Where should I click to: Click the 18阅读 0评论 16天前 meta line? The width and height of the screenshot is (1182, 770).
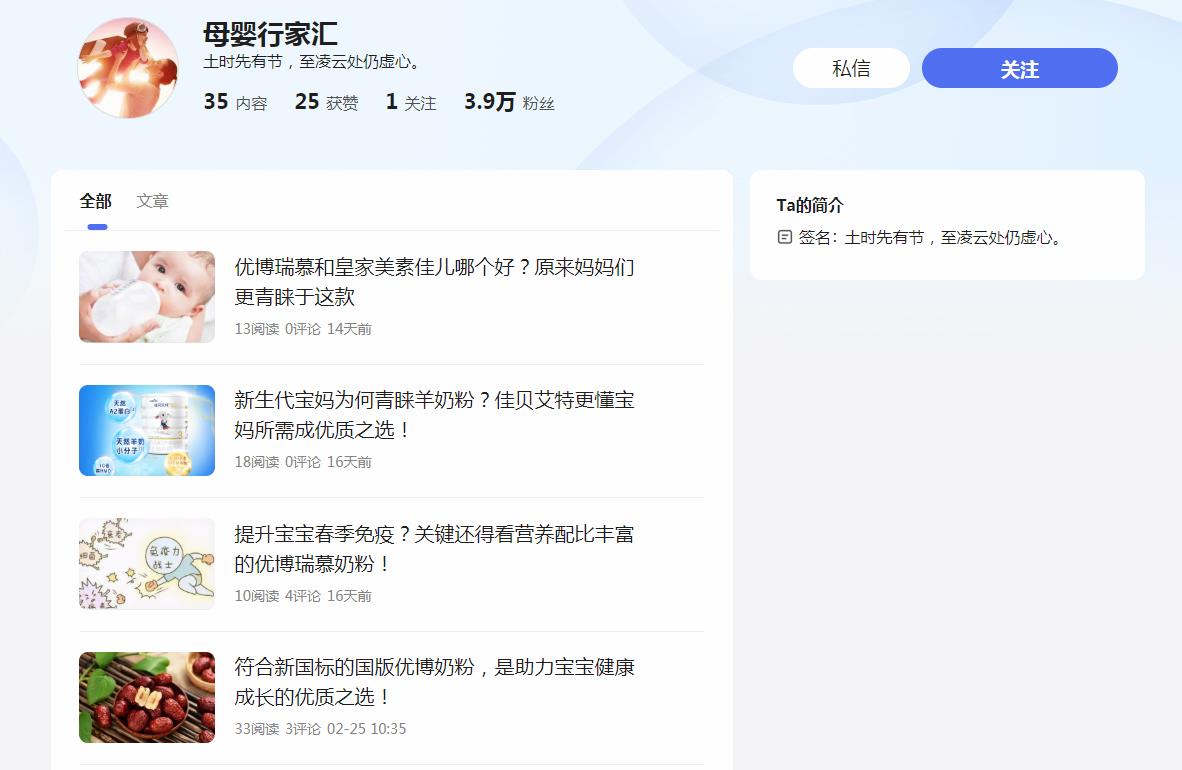[303, 462]
